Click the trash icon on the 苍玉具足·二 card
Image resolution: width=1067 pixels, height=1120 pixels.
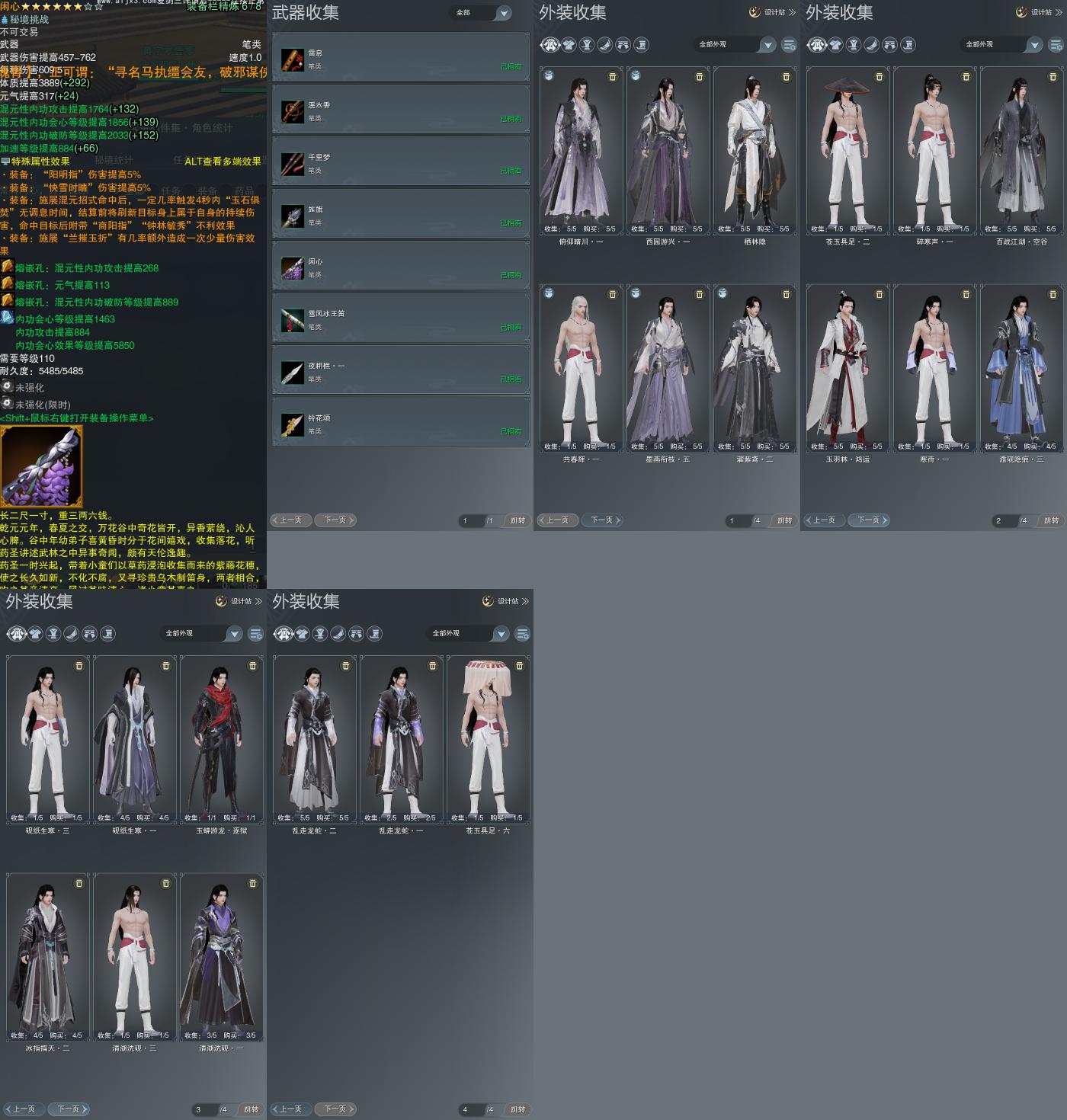click(880, 77)
